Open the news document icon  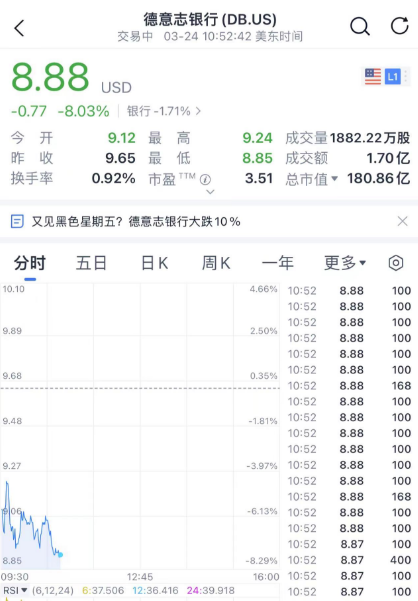click(17, 221)
